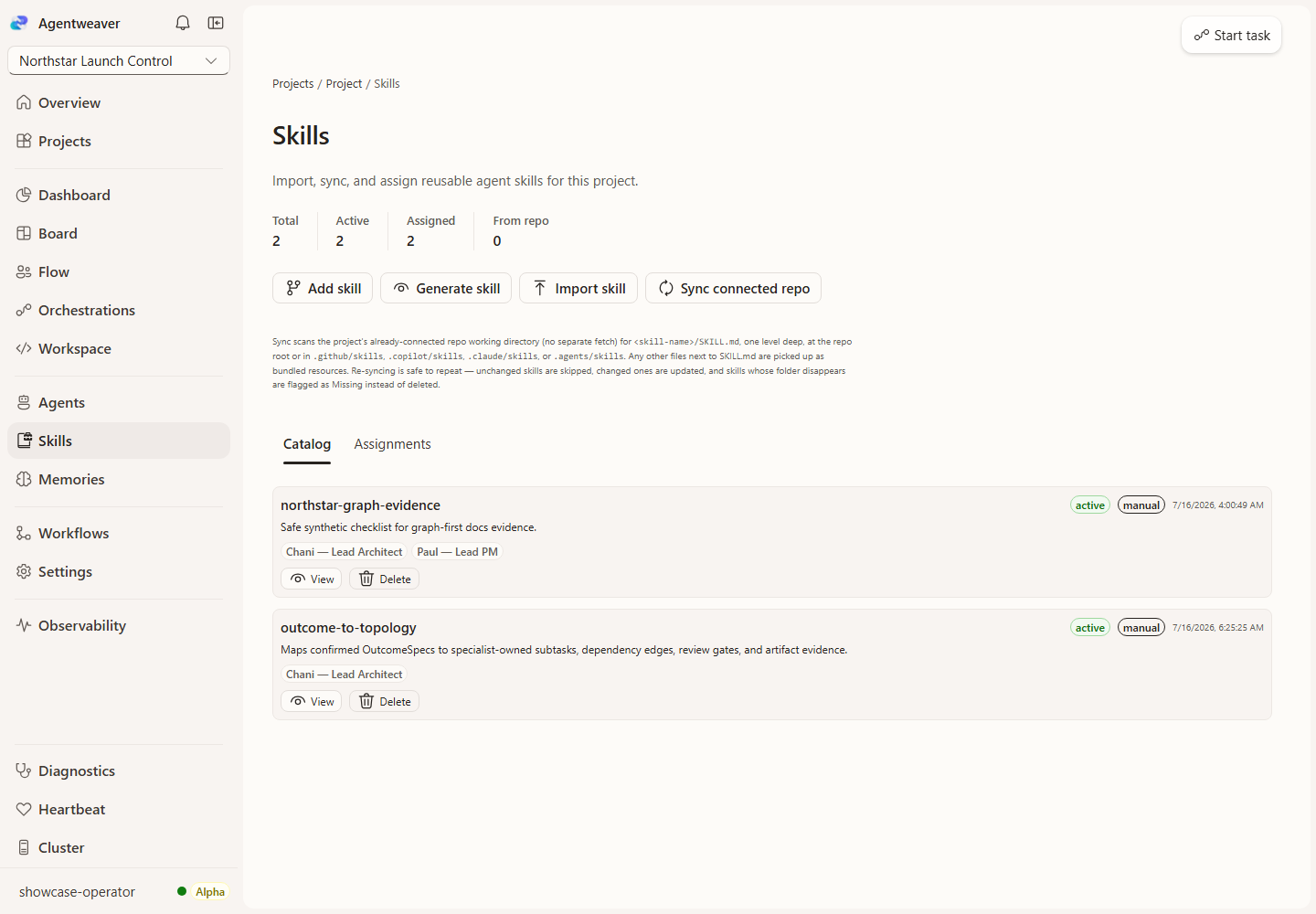The width and height of the screenshot is (1316, 914).
Task: Click the Assigned count stat
Action: click(430, 231)
